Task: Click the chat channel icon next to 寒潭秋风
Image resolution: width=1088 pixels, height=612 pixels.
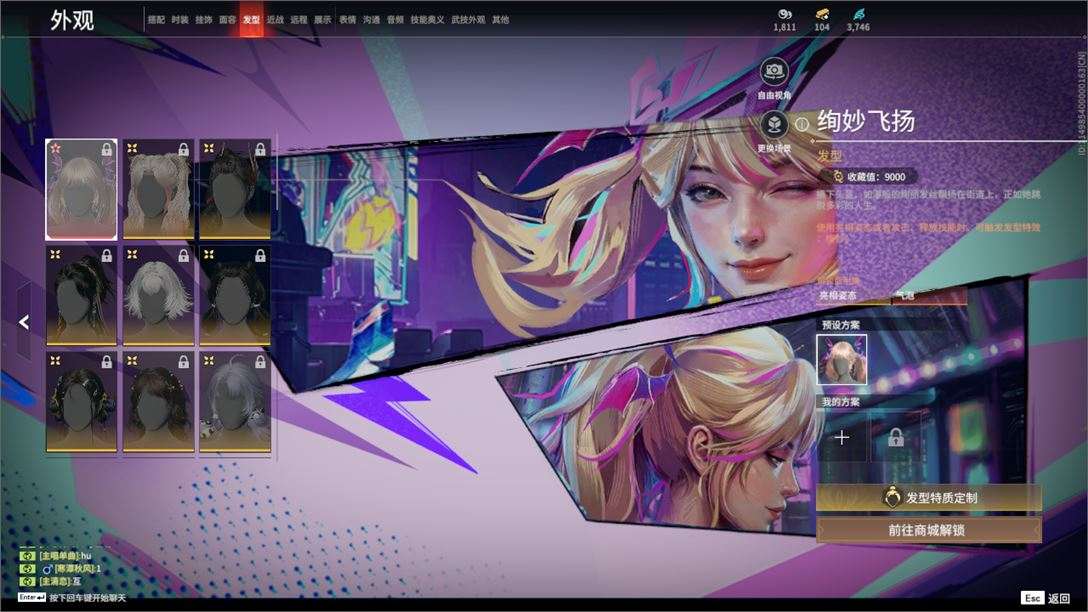Action: [27, 568]
